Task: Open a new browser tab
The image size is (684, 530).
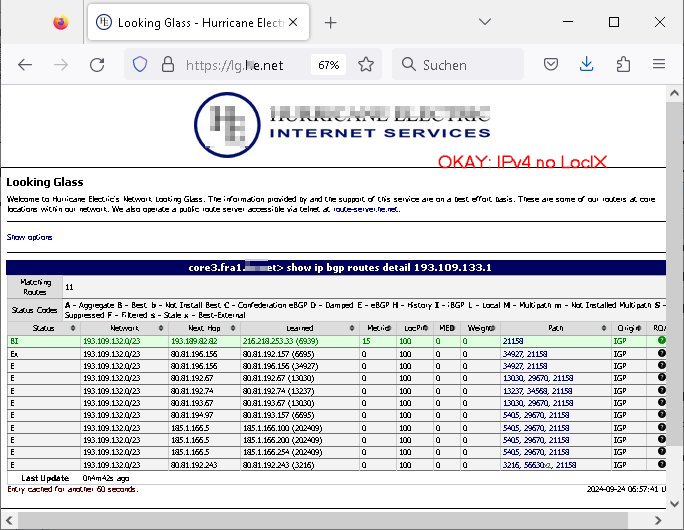Action: point(331,23)
